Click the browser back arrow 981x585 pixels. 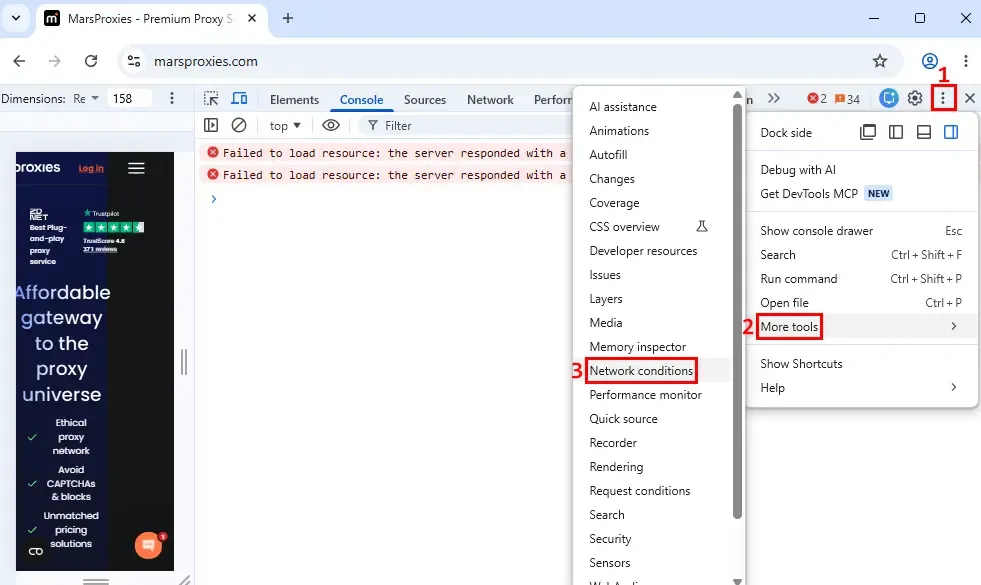[x=19, y=61]
